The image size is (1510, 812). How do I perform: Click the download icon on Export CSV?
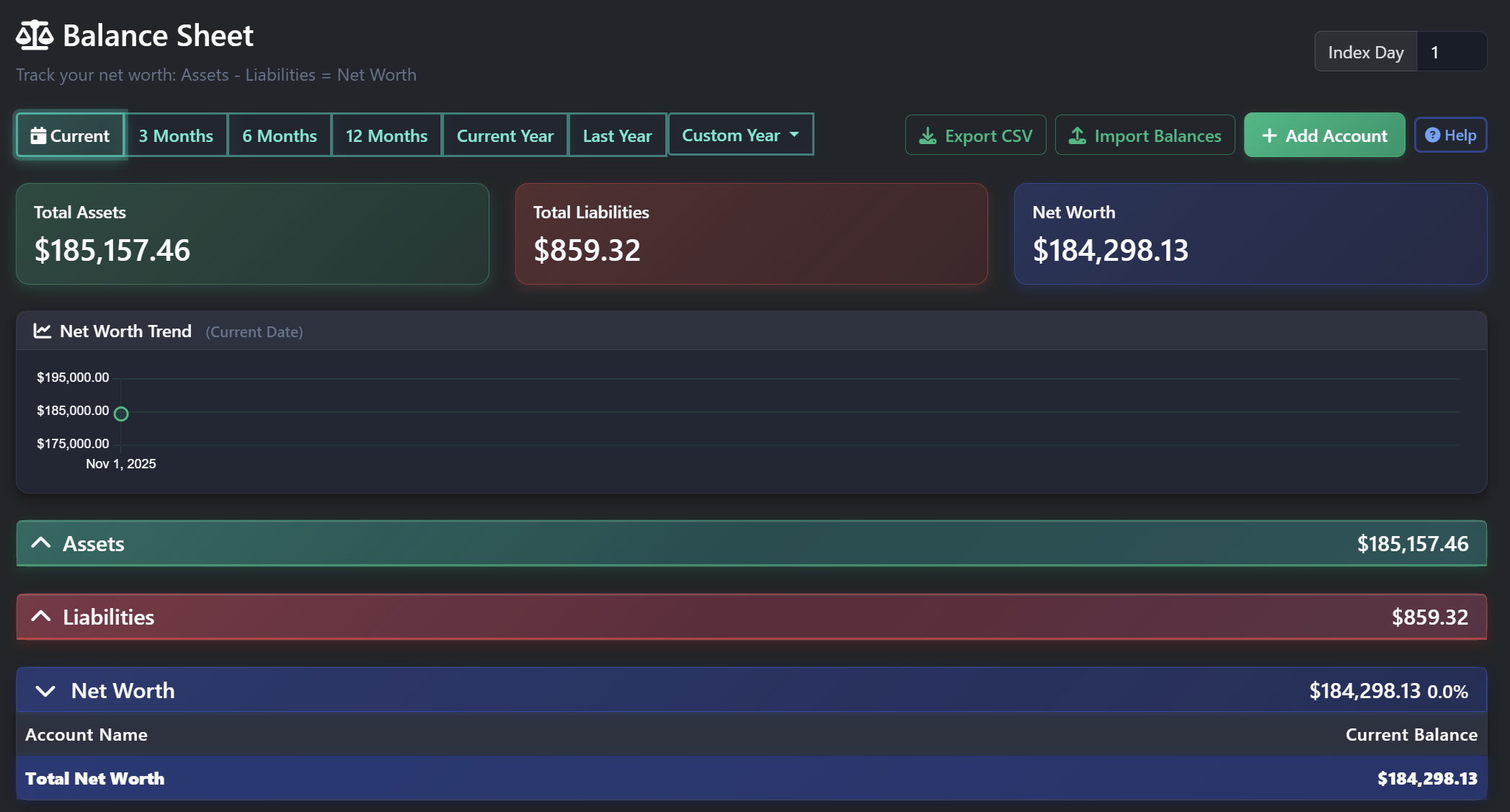pyautogui.click(x=927, y=135)
